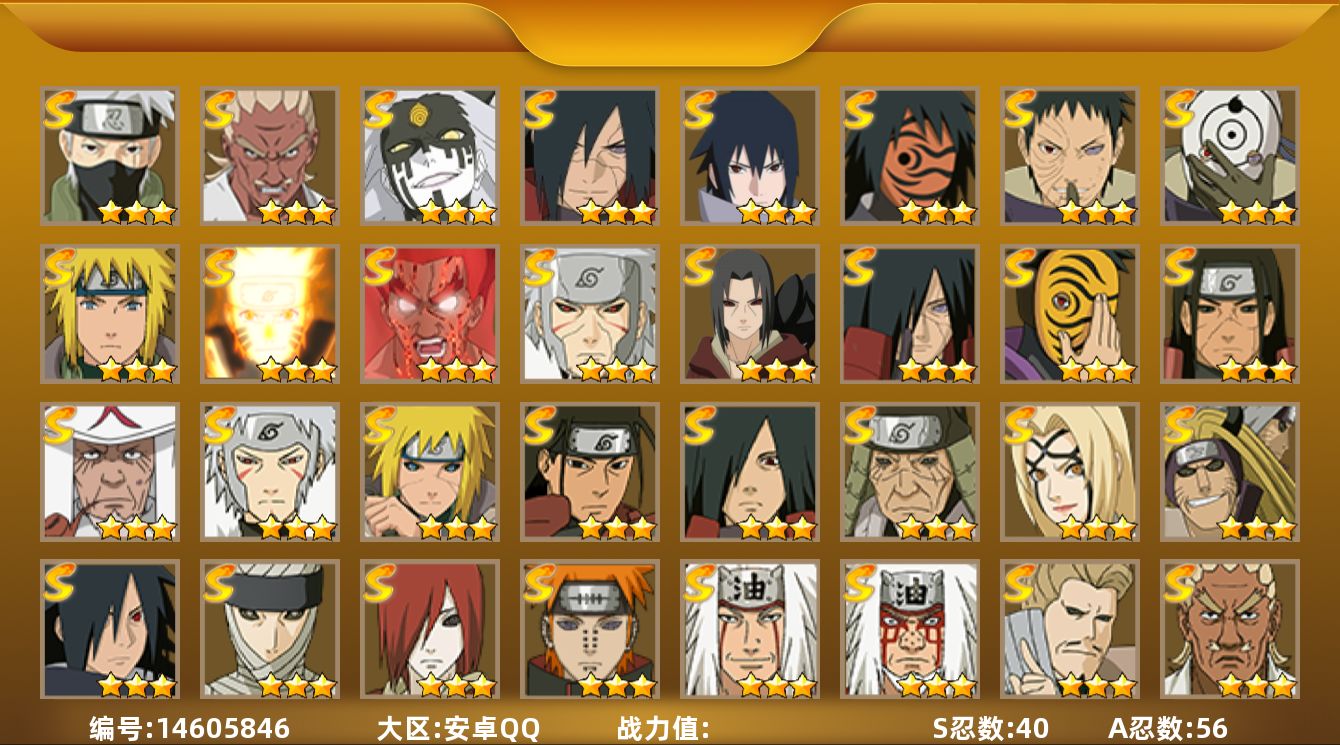Select the masked Kakashi ninja portrait
Viewport: 1340px width, 745px height.
(x=109, y=156)
